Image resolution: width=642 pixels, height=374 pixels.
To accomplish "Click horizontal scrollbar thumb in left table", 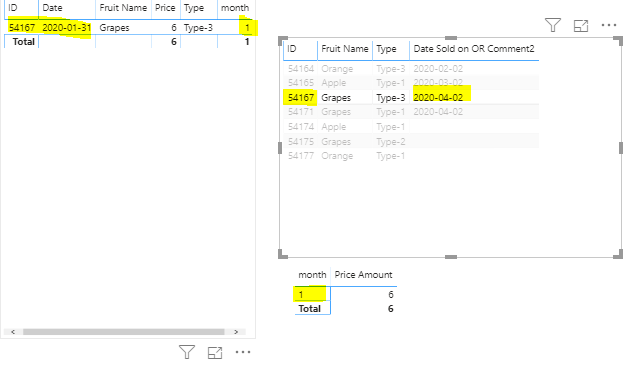I will pyautogui.click(x=124, y=332).
